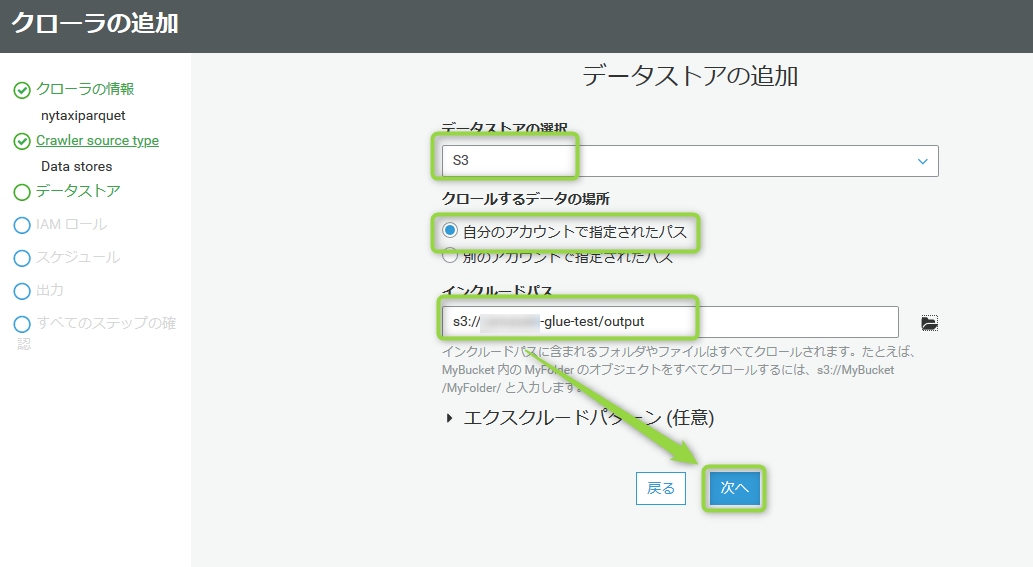Click the データストア step circle icon

[22, 192]
